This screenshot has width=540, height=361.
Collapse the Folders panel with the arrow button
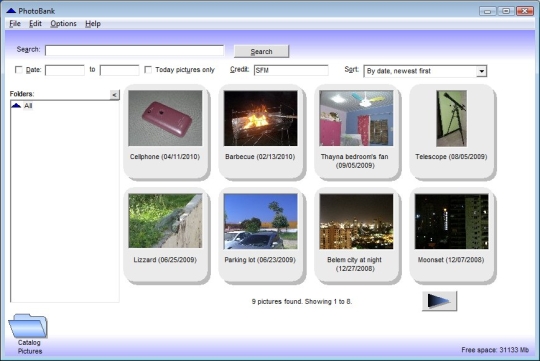click(114, 95)
